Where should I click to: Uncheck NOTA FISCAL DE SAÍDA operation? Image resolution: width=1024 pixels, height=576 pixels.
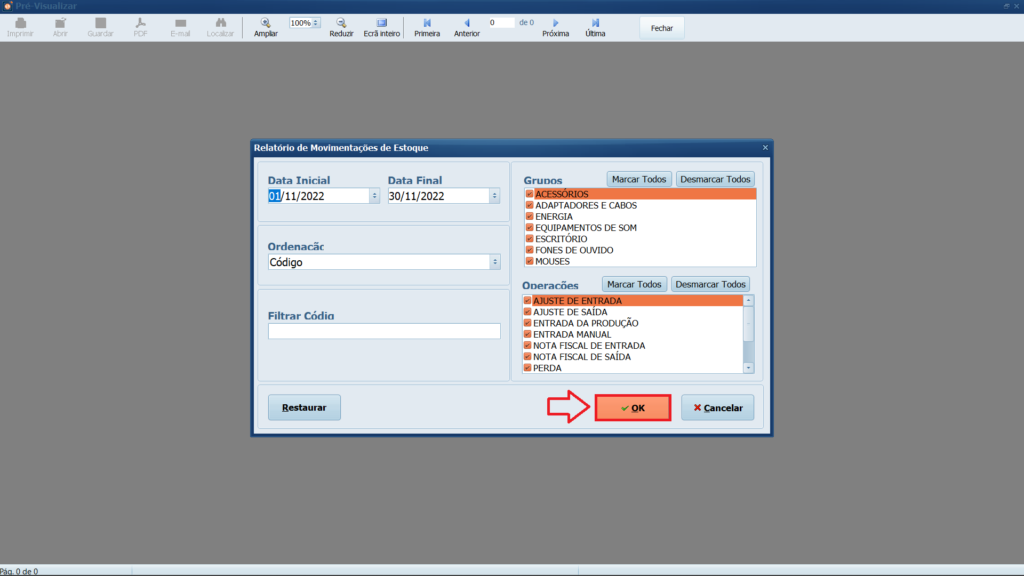click(528, 357)
